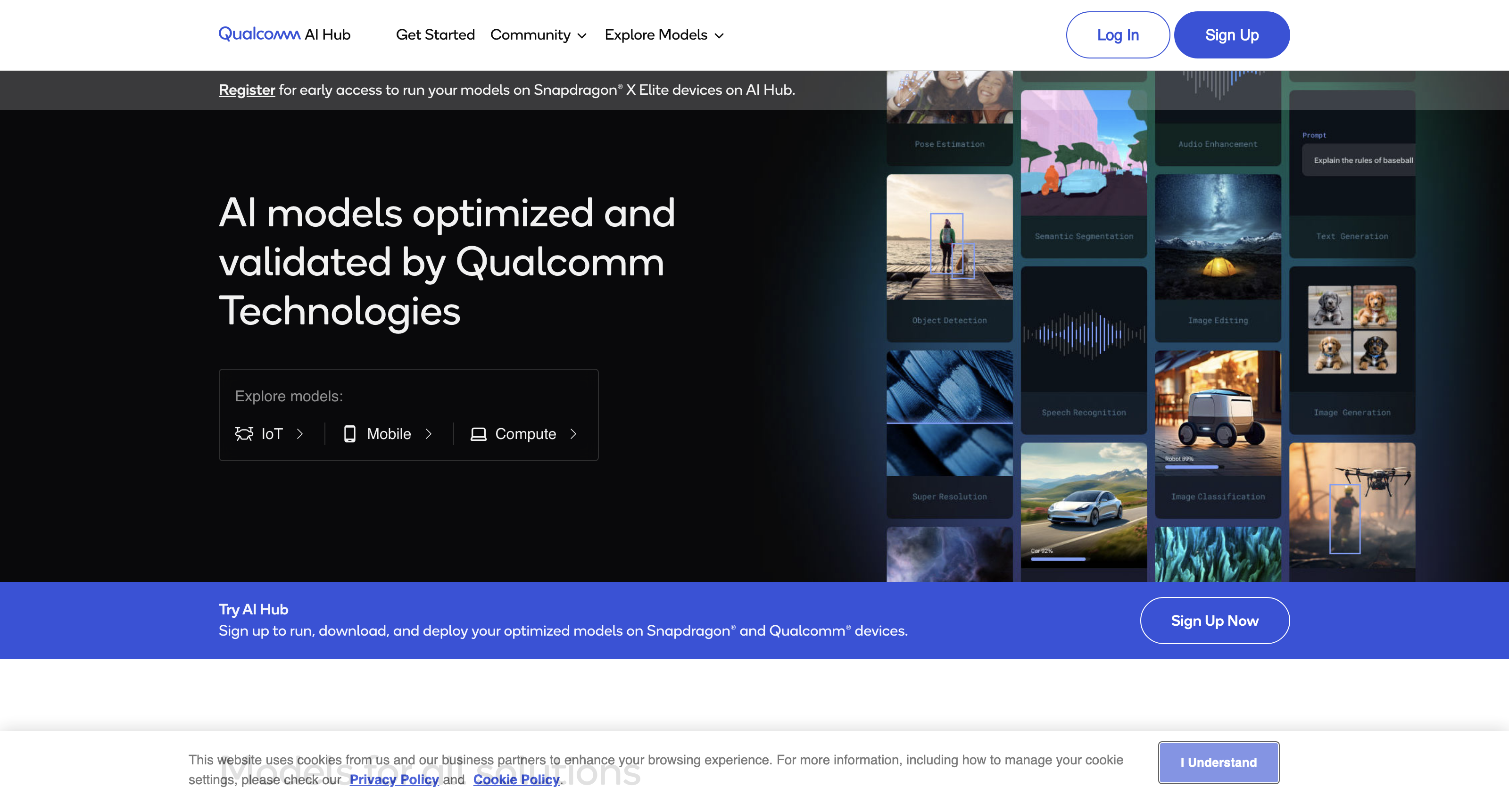1509x812 pixels.
Task: Click the drone and firefighter thumbnail
Action: pos(1351,505)
